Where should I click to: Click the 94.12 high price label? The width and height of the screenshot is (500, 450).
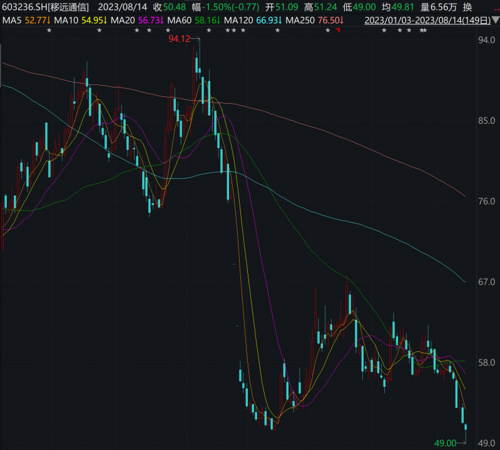179,39
